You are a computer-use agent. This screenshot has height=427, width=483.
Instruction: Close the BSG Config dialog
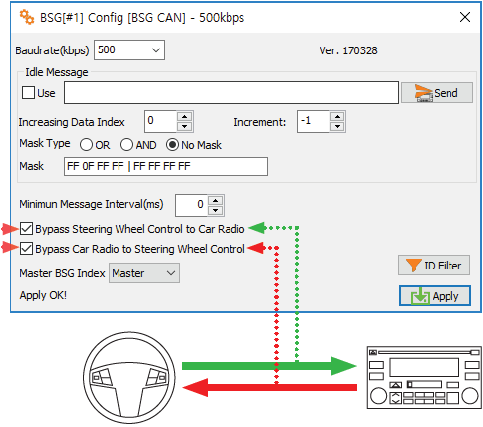pos(465,17)
